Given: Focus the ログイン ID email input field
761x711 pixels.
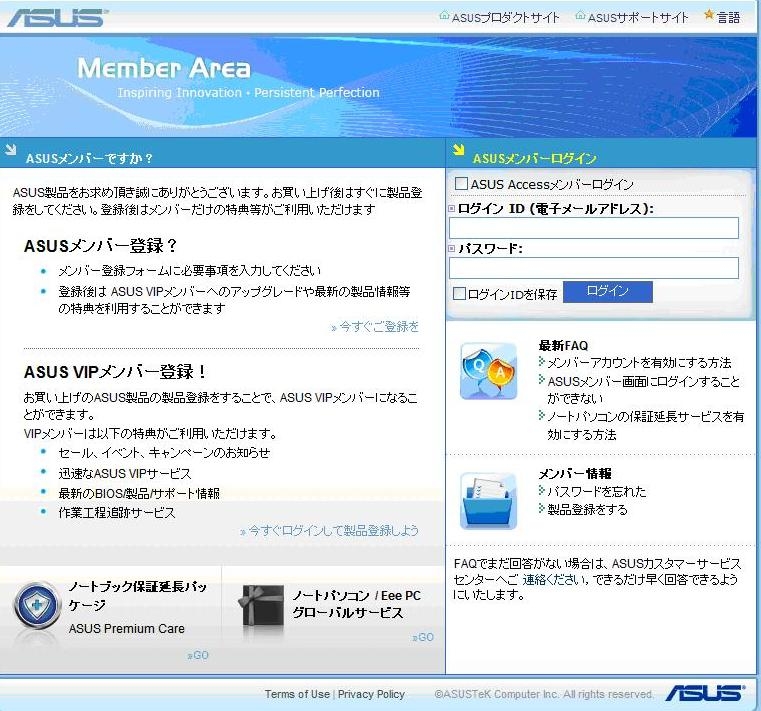Looking at the screenshot, I should 594,228.
